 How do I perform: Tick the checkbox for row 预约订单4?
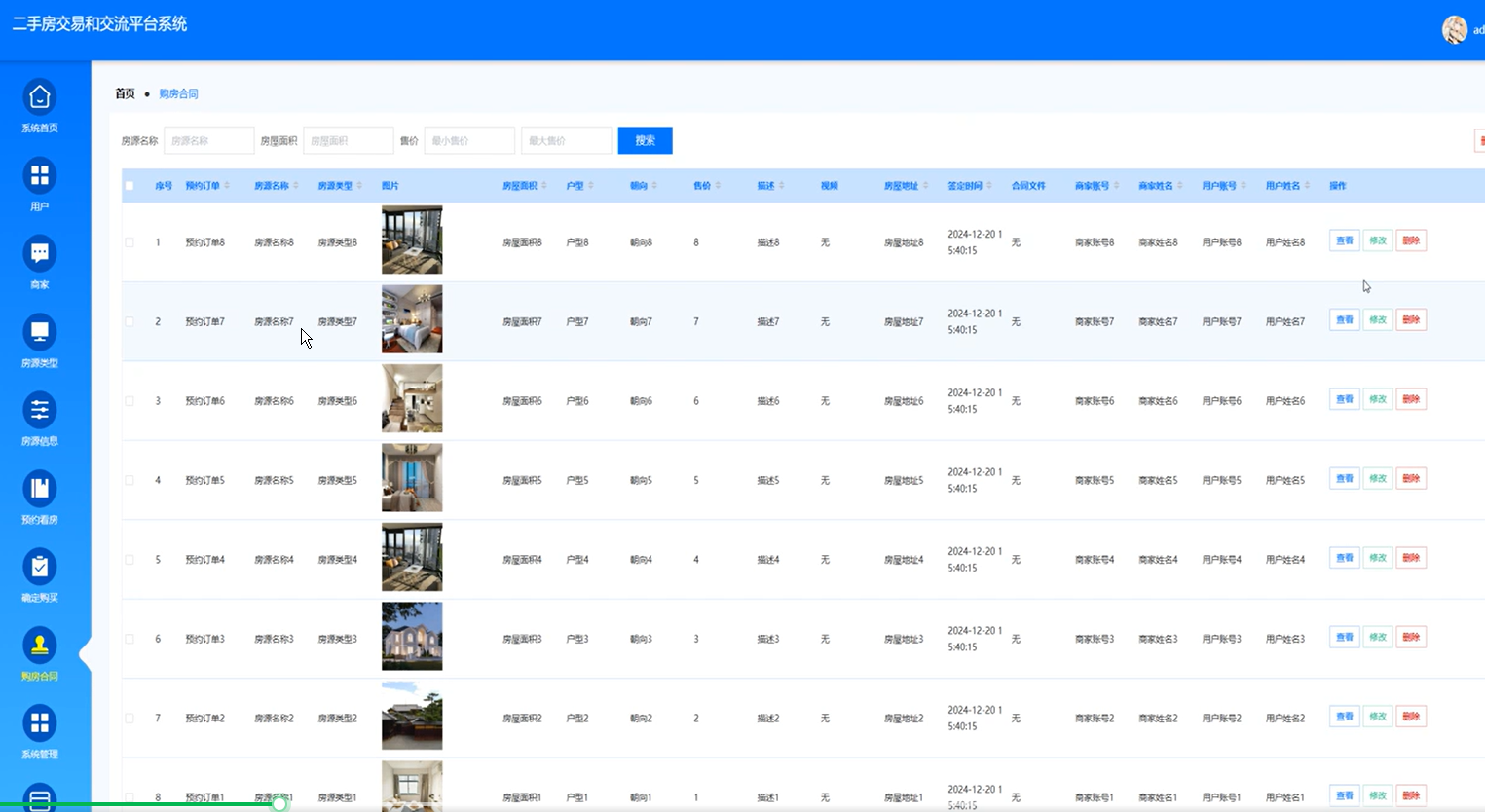click(130, 560)
